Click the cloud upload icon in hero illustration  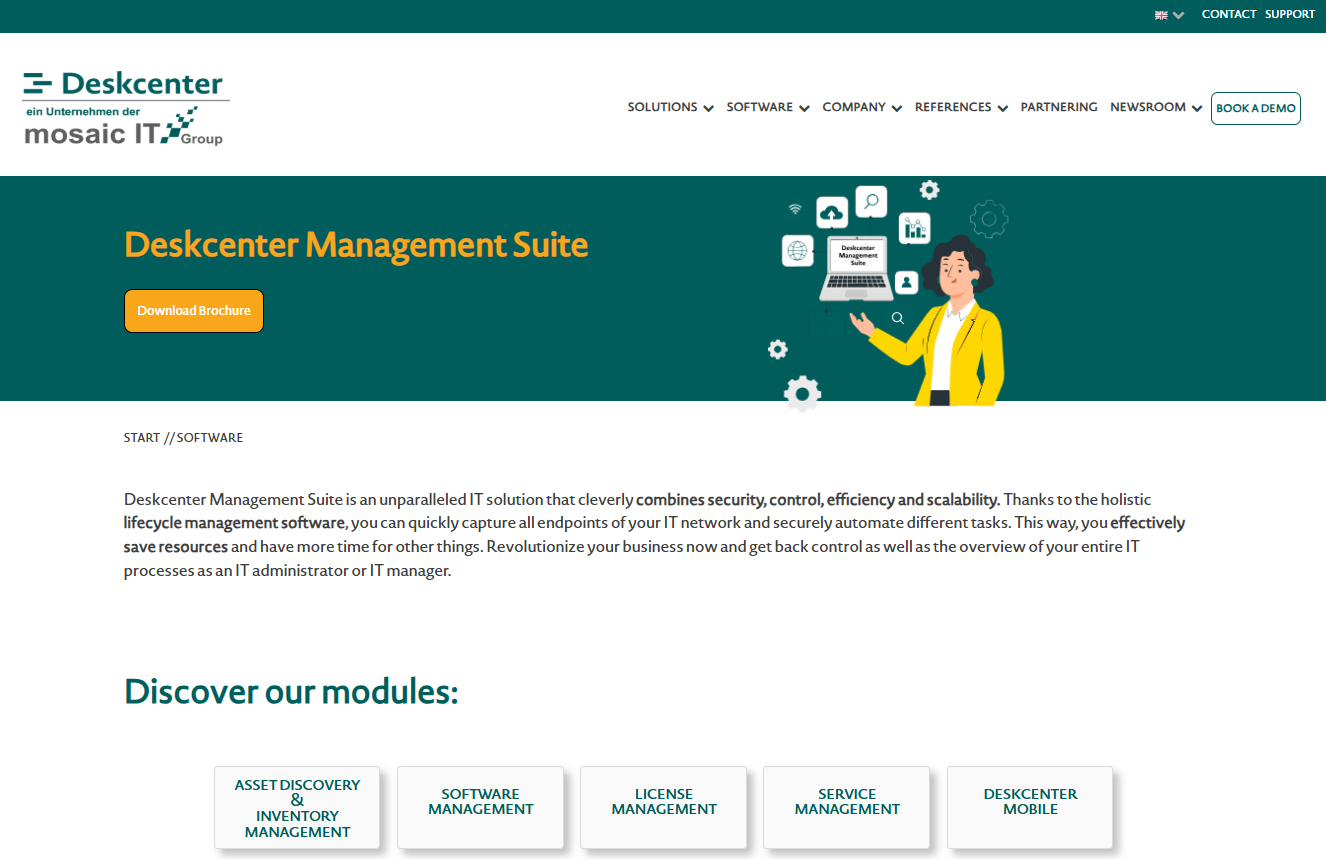click(x=831, y=212)
